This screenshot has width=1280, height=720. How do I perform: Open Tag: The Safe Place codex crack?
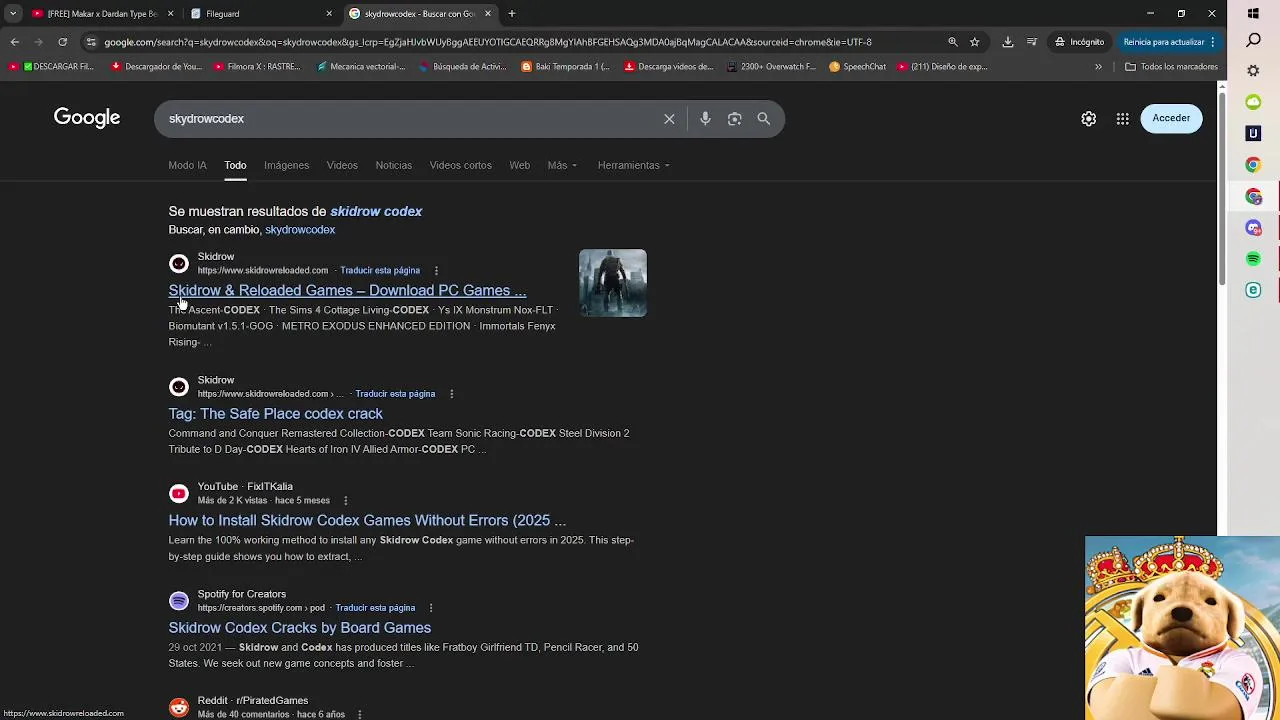tap(275, 414)
